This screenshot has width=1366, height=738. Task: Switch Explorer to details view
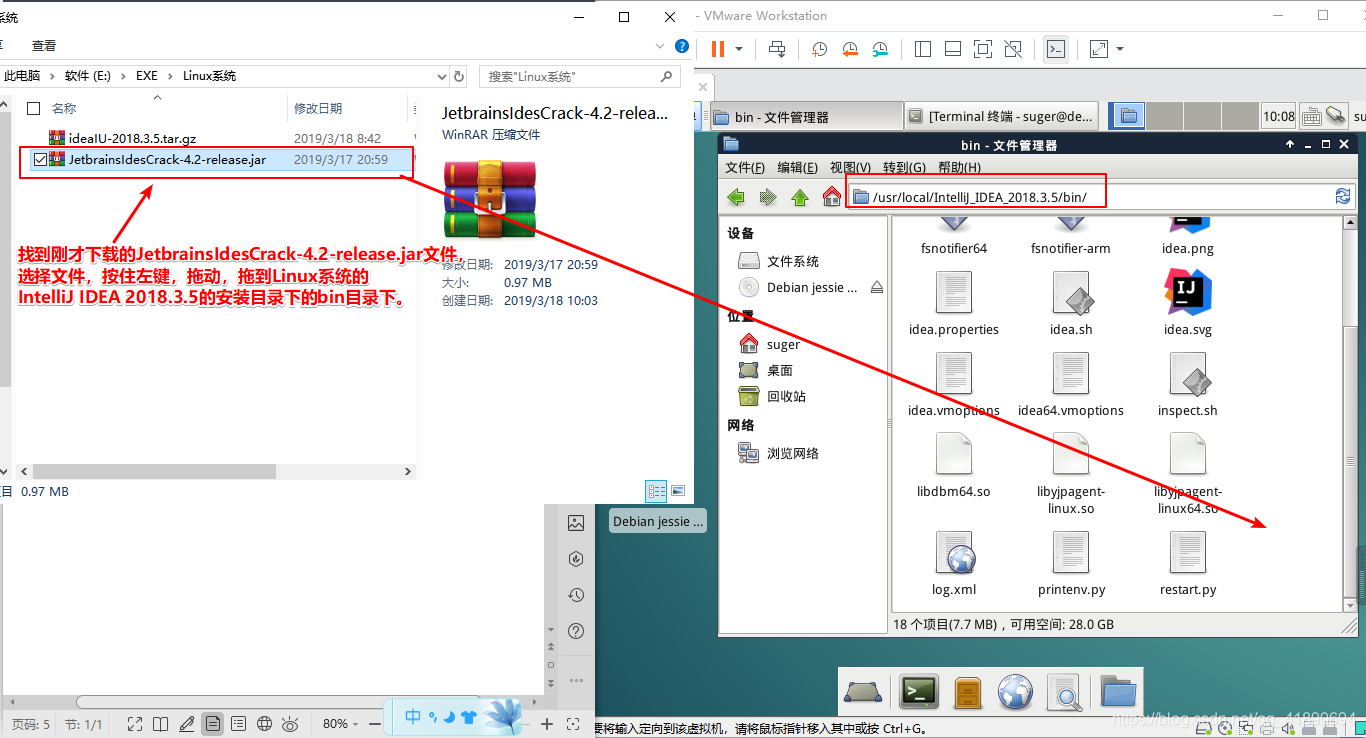point(657,491)
